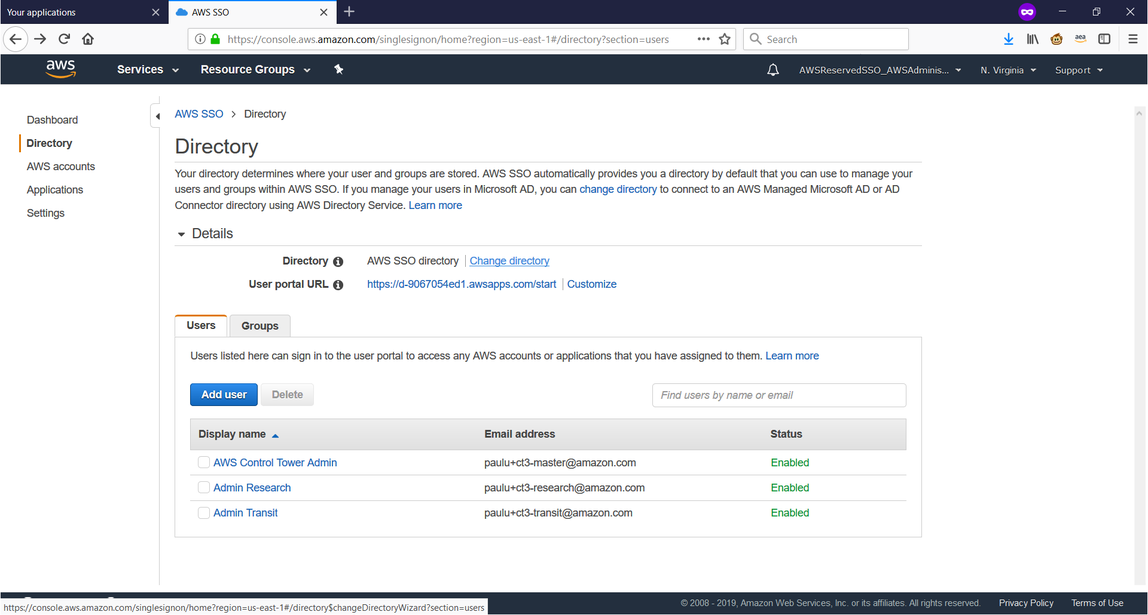Image resolution: width=1148 pixels, height=615 pixels.
Task: Open a new browser tab with plus
Action: 349,12
